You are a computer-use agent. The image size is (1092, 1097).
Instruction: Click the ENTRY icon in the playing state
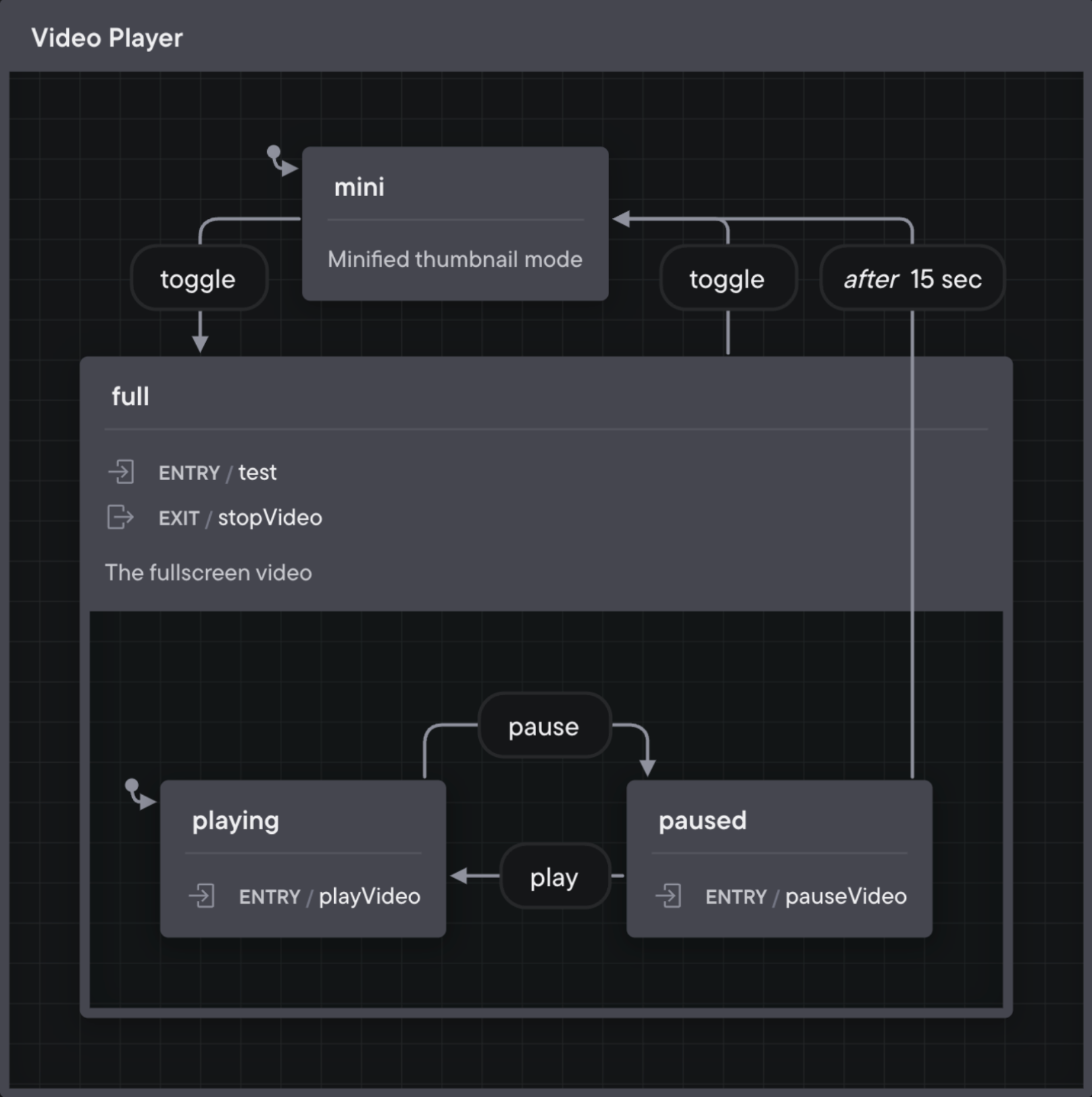(202, 896)
